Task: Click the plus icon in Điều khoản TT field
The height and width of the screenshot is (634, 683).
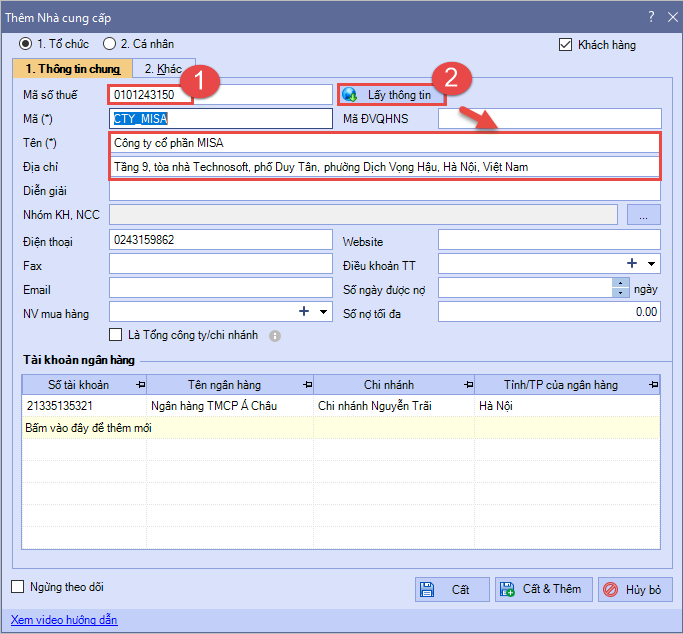Action: coord(632,264)
